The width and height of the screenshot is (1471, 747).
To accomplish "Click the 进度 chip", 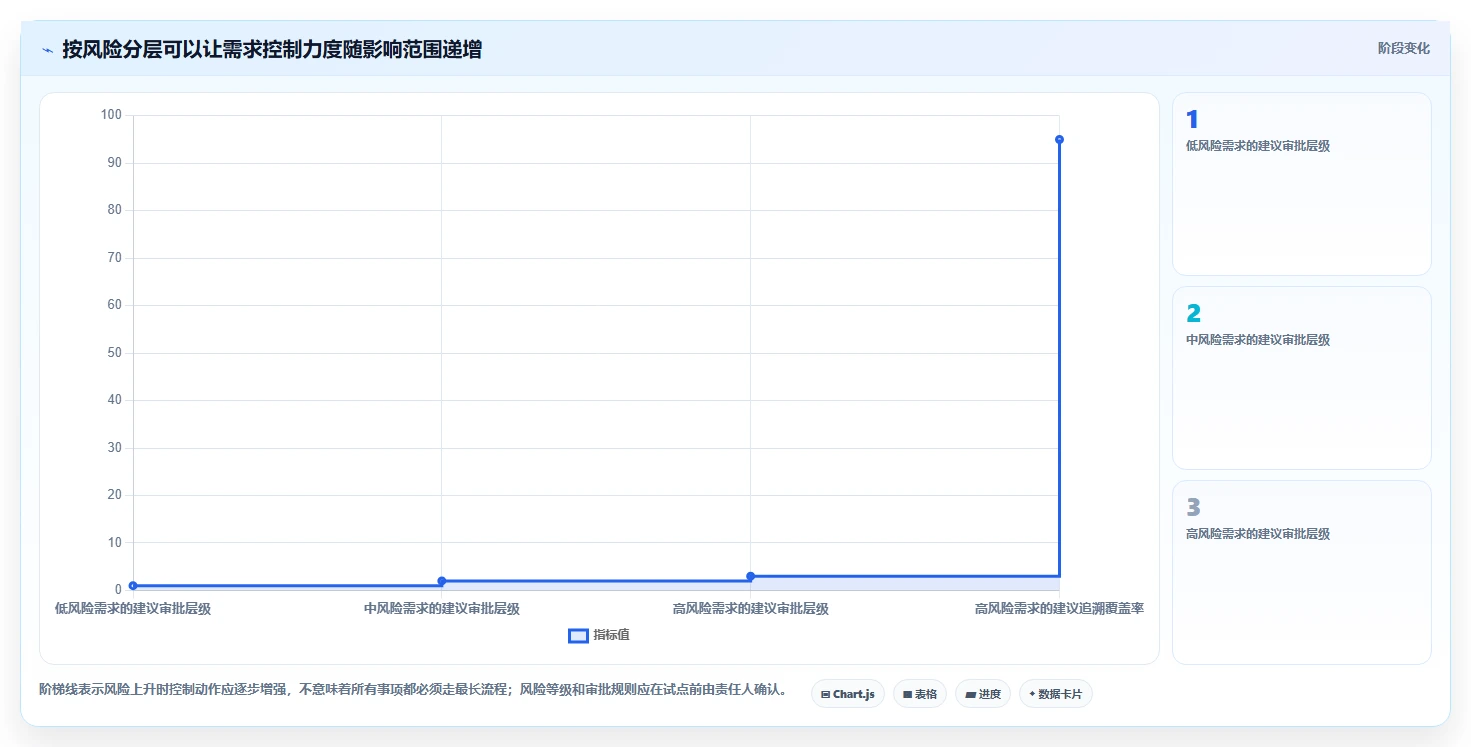I will coord(983,694).
